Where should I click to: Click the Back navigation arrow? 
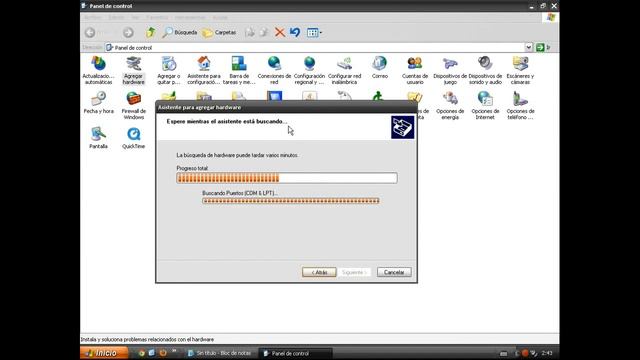[x=90, y=32]
